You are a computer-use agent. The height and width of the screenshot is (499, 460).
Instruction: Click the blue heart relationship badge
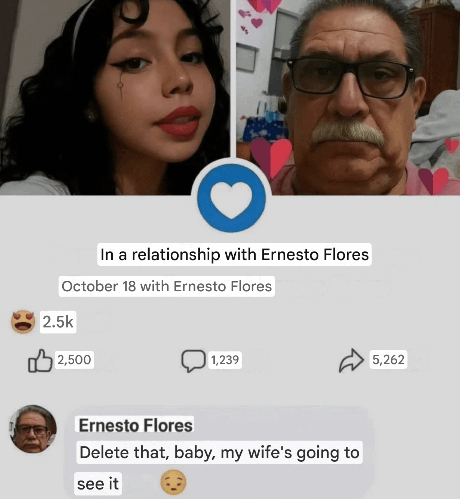tap(231, 198)
